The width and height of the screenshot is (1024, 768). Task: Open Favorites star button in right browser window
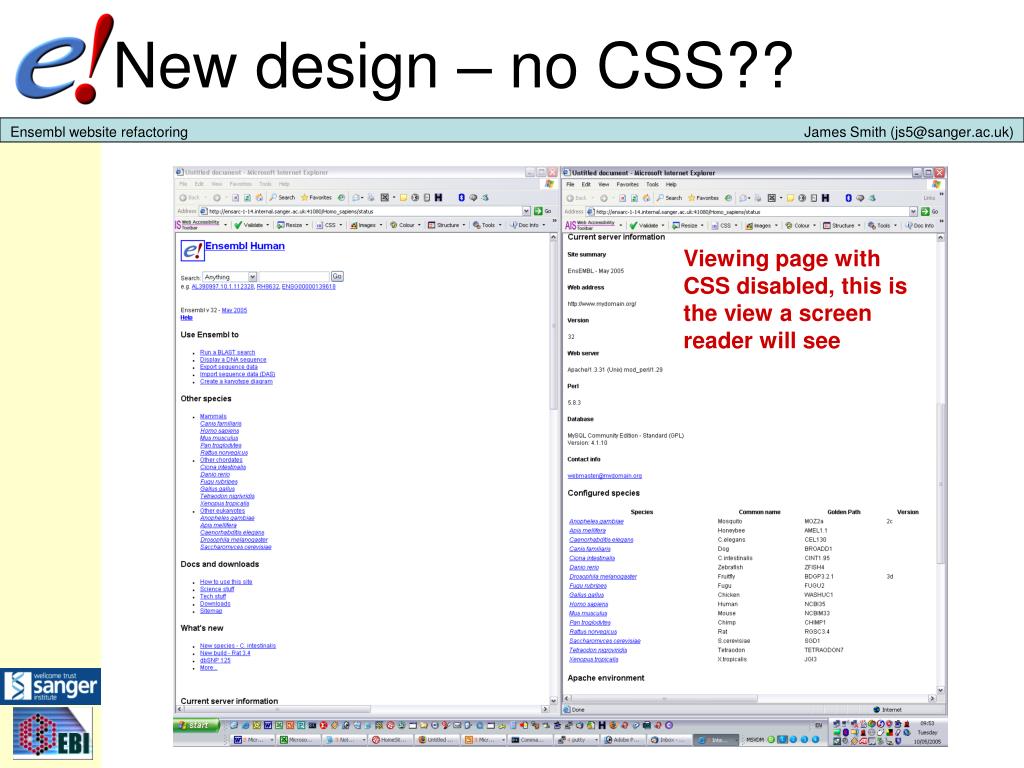click(x=703, y=198)
